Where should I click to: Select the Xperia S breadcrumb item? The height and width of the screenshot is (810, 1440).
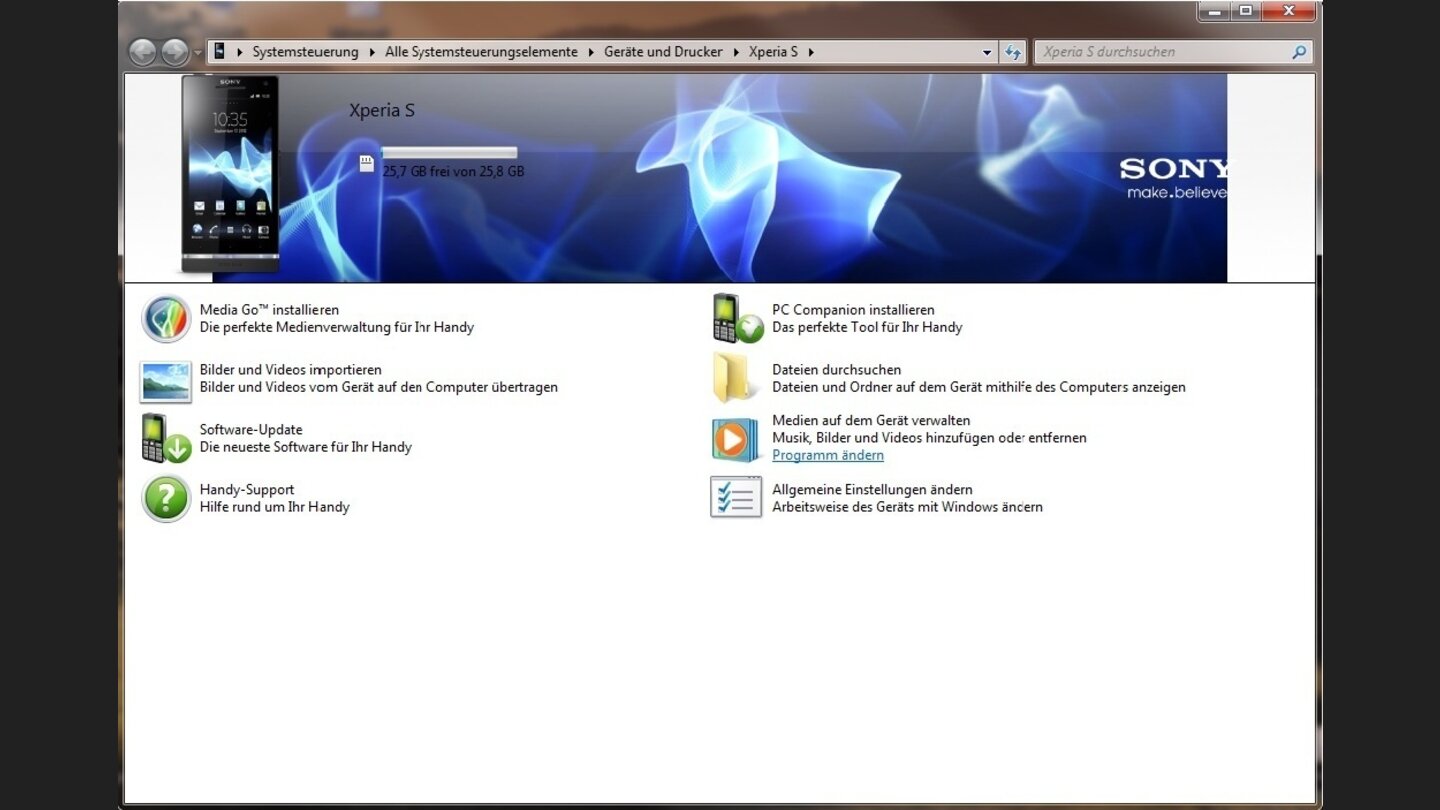click(x=773, y=52)
